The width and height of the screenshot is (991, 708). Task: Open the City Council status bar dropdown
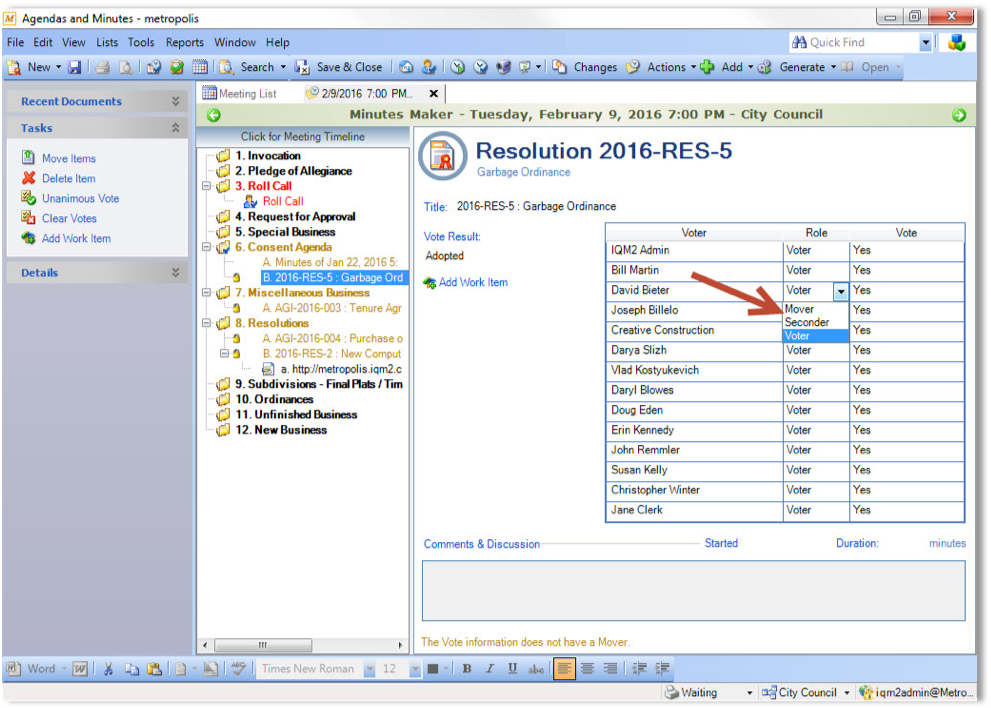pyautogui.click(x=846, y=693)
